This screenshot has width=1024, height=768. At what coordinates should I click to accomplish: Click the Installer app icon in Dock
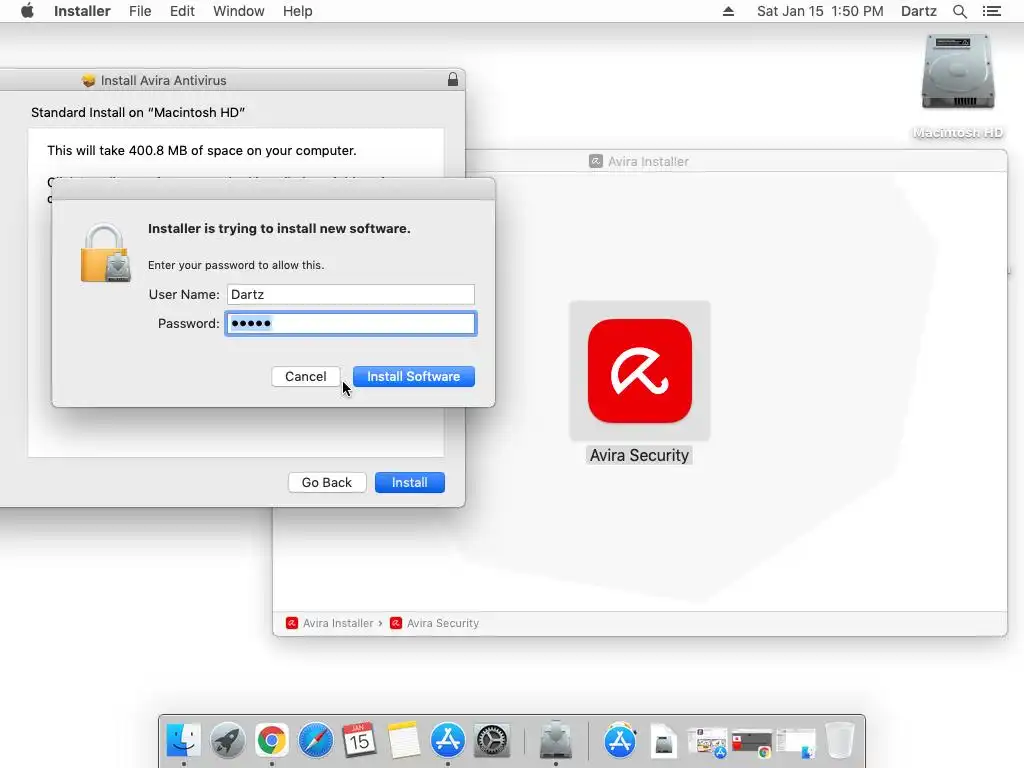click(x=556, y=740)
